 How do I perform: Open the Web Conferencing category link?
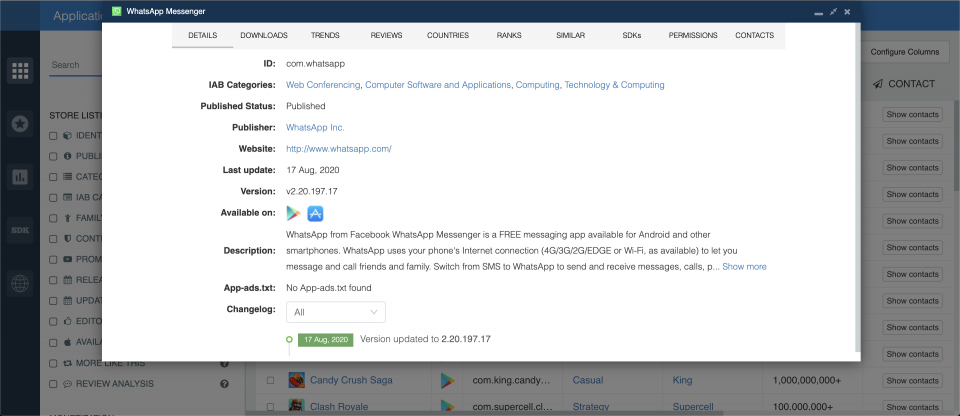click(x=323, y=85)
